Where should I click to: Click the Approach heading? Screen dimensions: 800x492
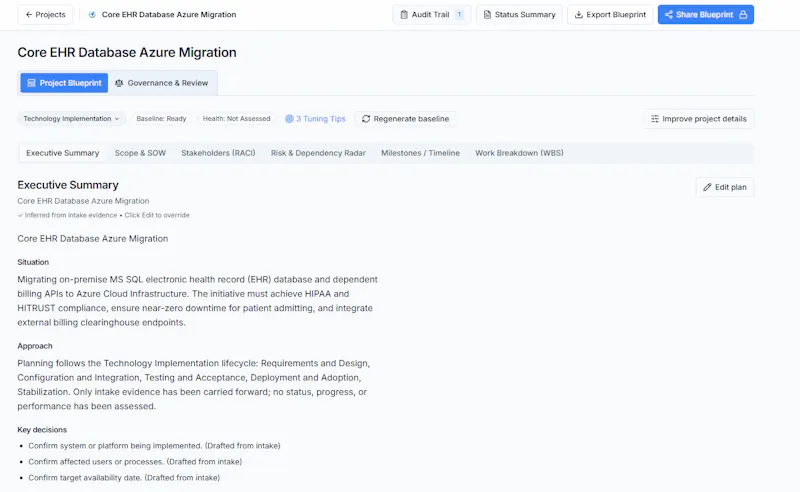click(35, 346)
